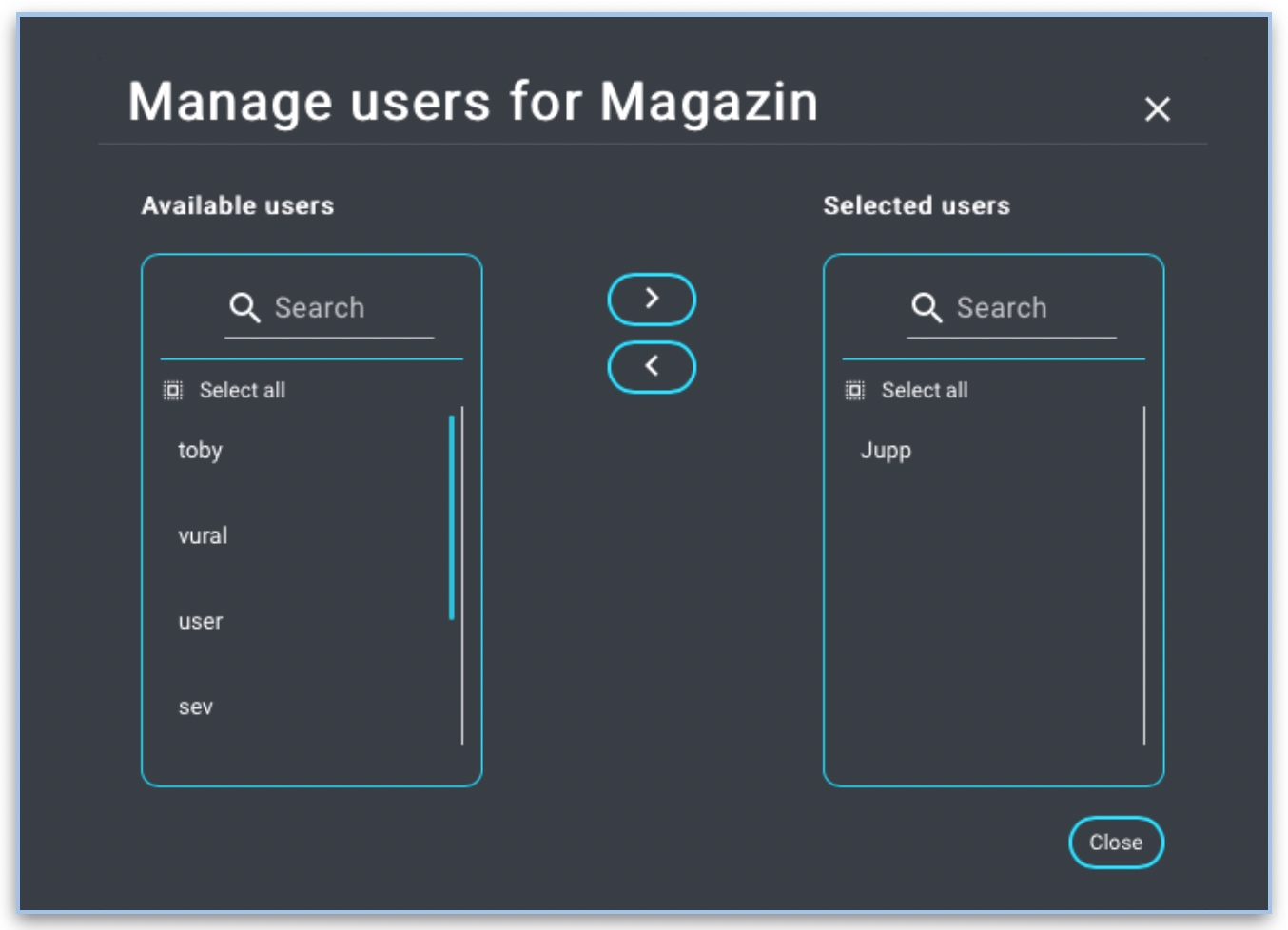Click the blue scrollbar thumb in Available users

click(451, 517)
